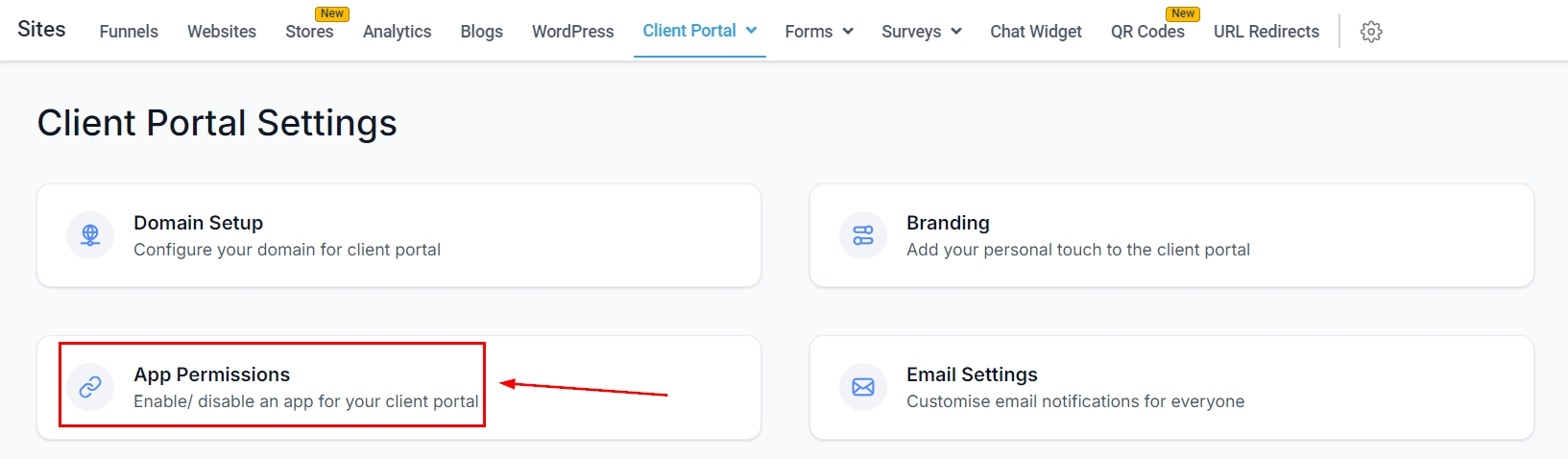Click the Branding toggles icon

coord(863,235)
